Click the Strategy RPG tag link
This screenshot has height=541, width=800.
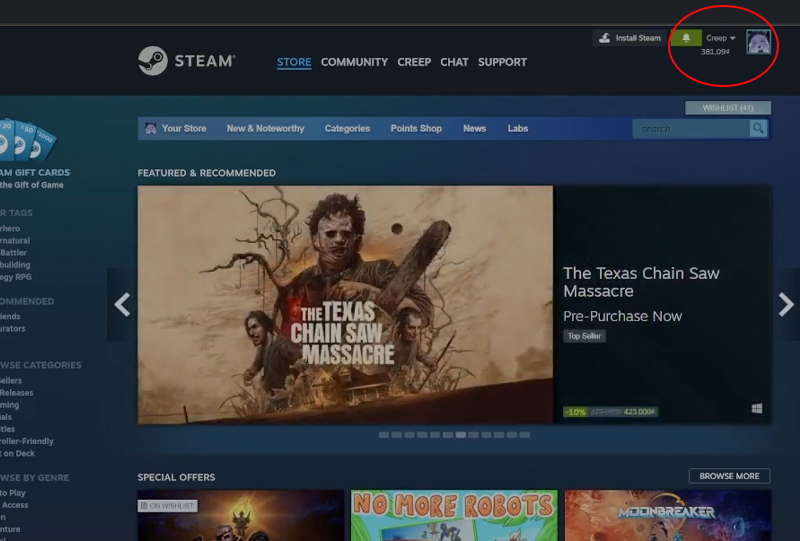click(16, 277)
